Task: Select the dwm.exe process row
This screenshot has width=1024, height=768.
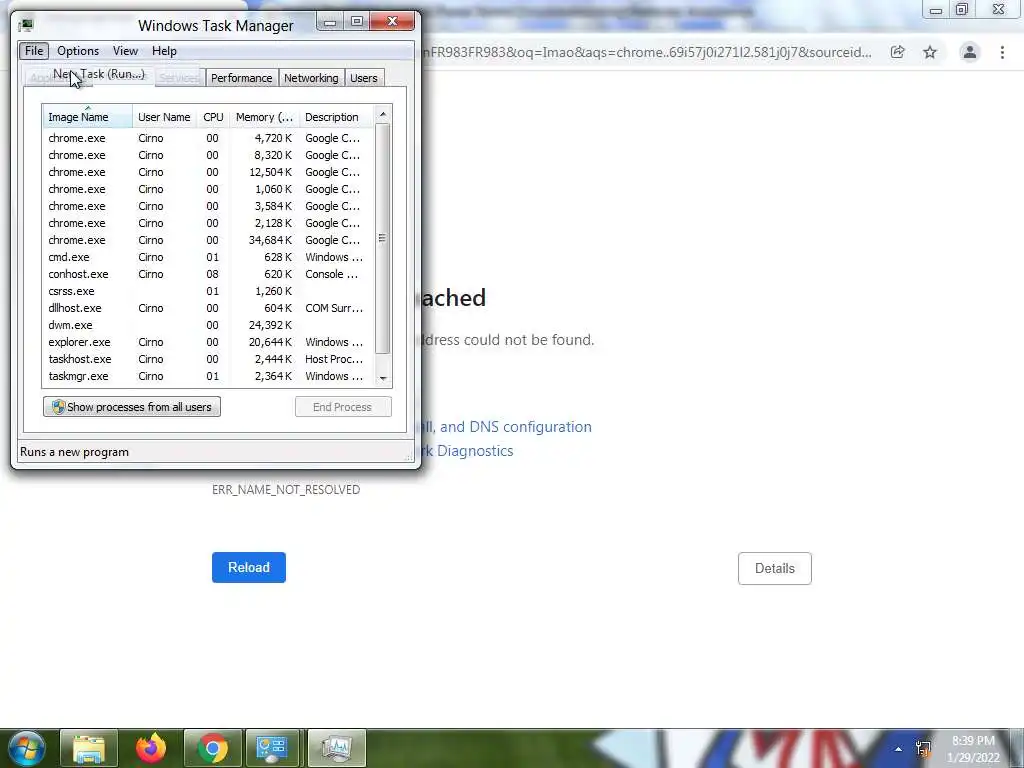Action: click(208, 325)
